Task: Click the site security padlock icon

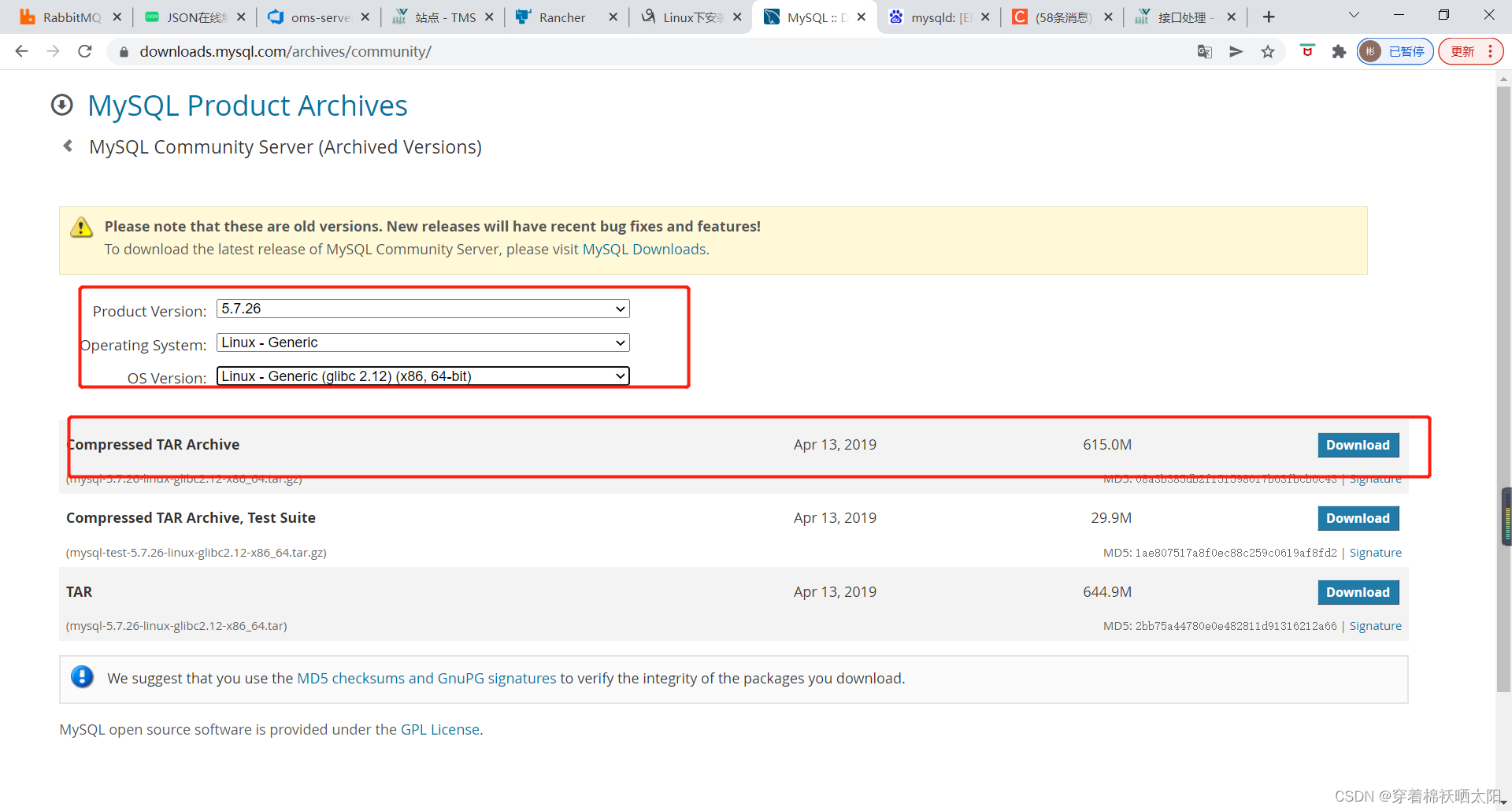Action: (x=124, y=52)
